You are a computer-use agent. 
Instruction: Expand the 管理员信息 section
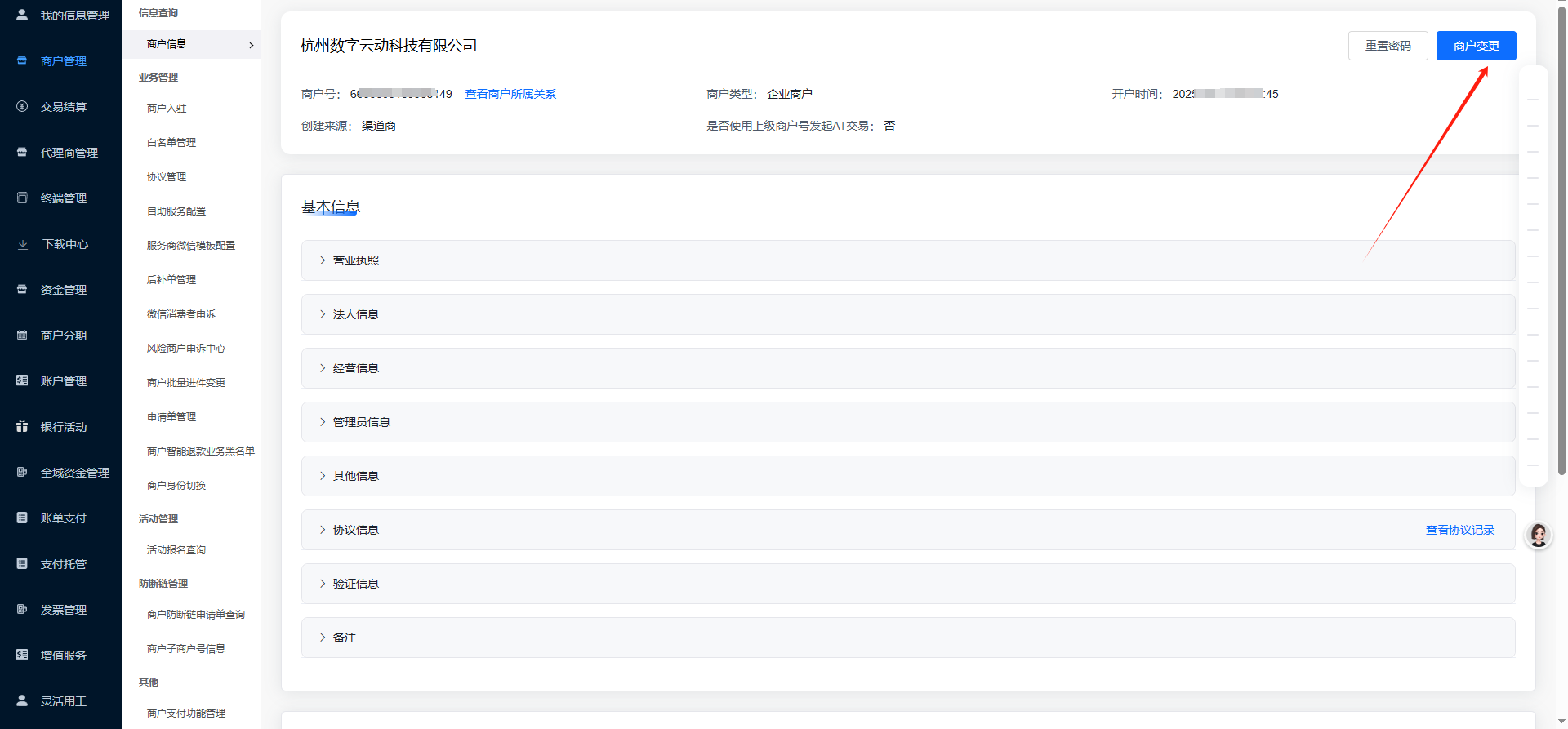361,422
